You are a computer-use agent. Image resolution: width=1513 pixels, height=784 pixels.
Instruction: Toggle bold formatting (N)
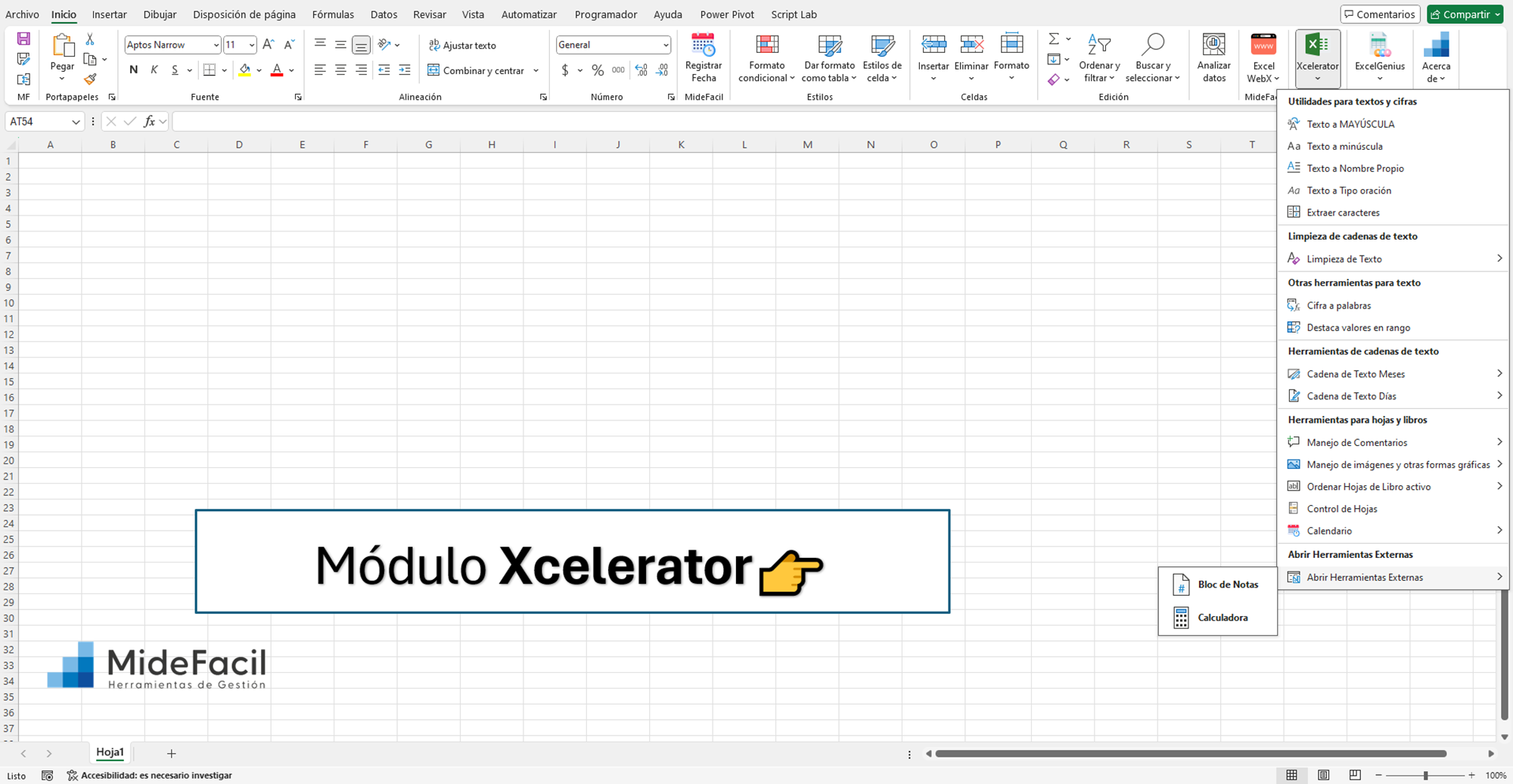point(134,70)
